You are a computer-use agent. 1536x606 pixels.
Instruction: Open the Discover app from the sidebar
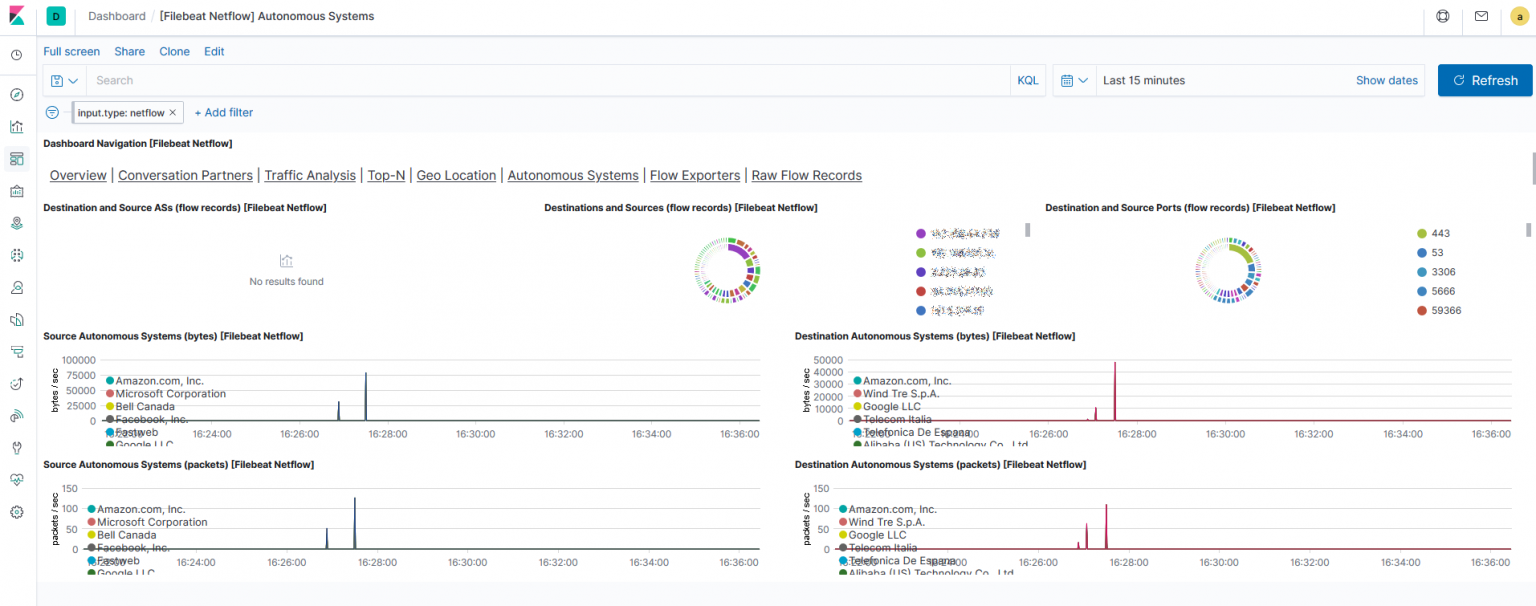tap(16, 94)
